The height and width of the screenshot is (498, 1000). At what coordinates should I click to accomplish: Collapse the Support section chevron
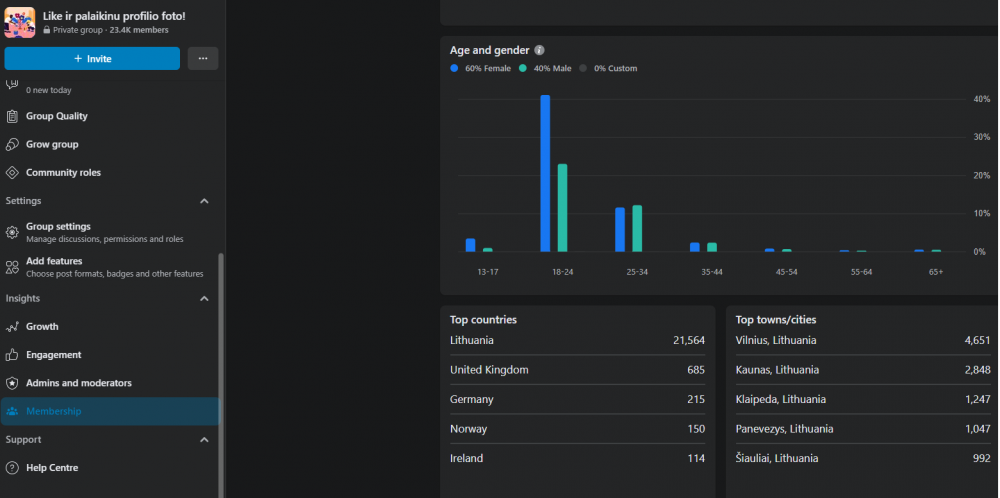(204, 440)
